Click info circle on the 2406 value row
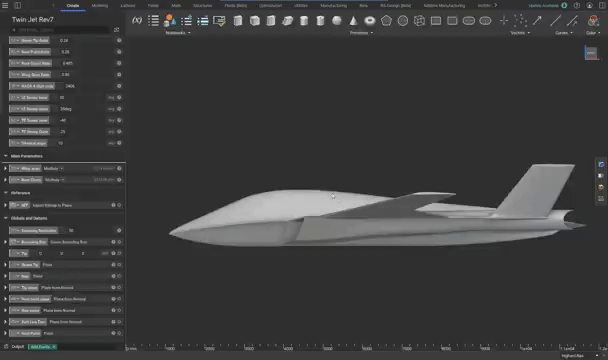This screenshot has width=608, height=360. click(119, 86)
